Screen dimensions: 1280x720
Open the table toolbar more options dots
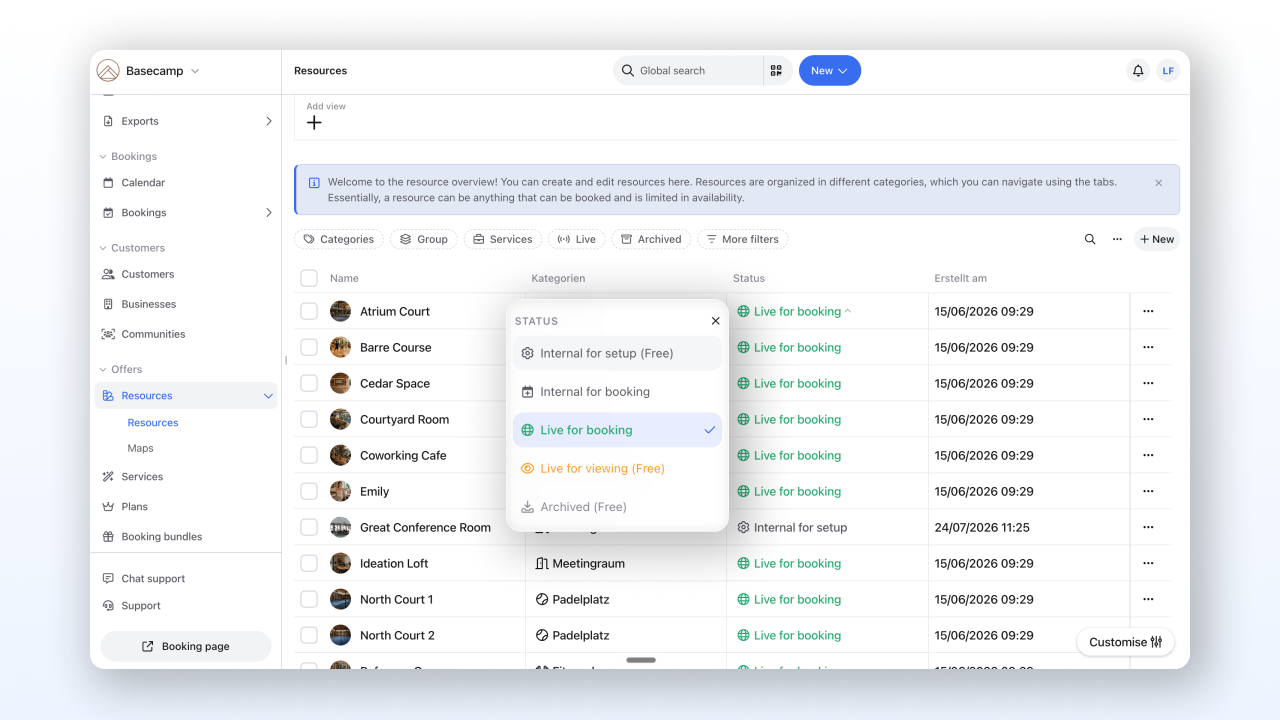[x=1117, y=240]
